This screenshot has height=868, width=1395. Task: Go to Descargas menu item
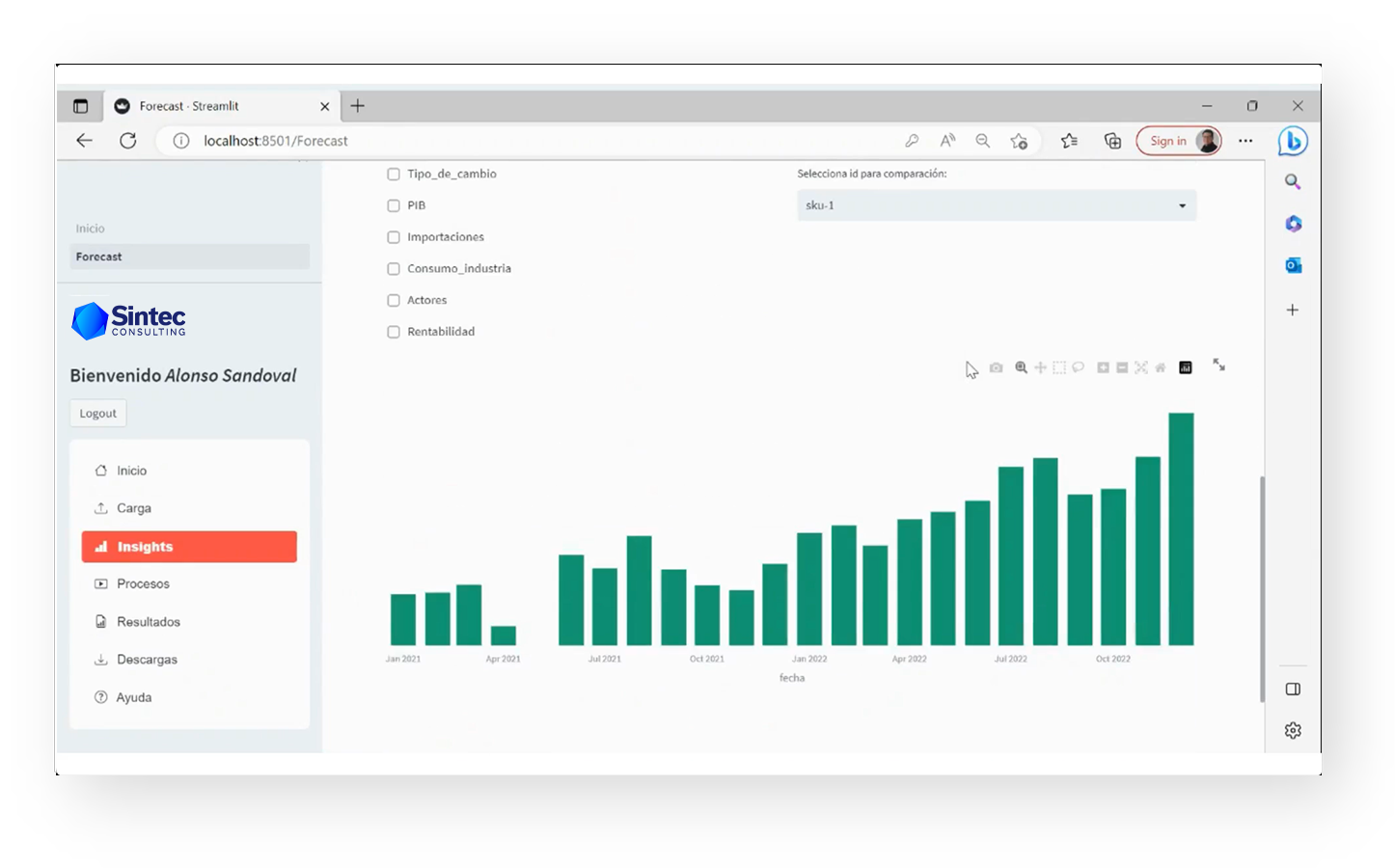coord(189,660)
